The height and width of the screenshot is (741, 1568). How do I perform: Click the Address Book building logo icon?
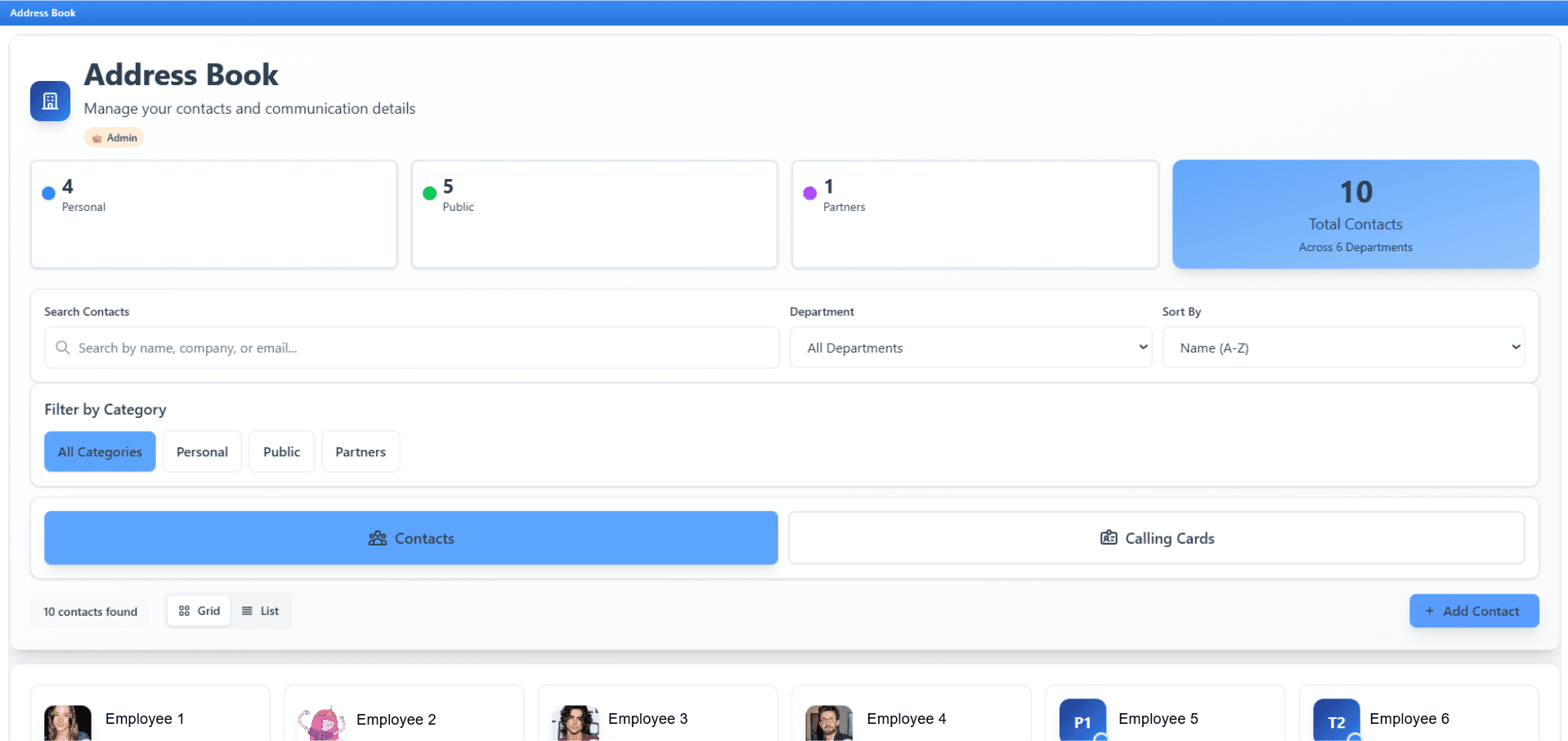[x=50, y=101]
